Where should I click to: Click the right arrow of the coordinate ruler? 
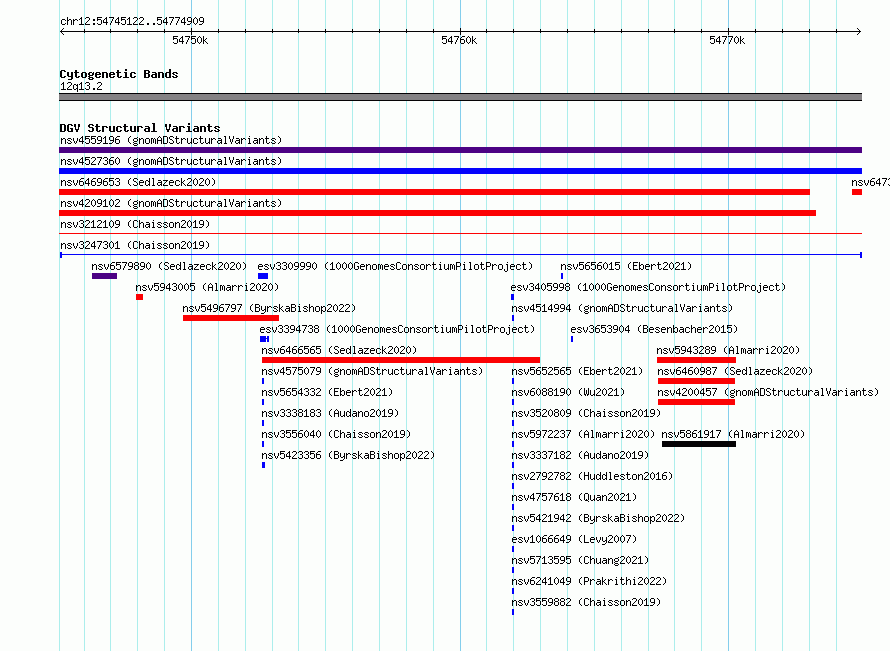tap(859, 31)
